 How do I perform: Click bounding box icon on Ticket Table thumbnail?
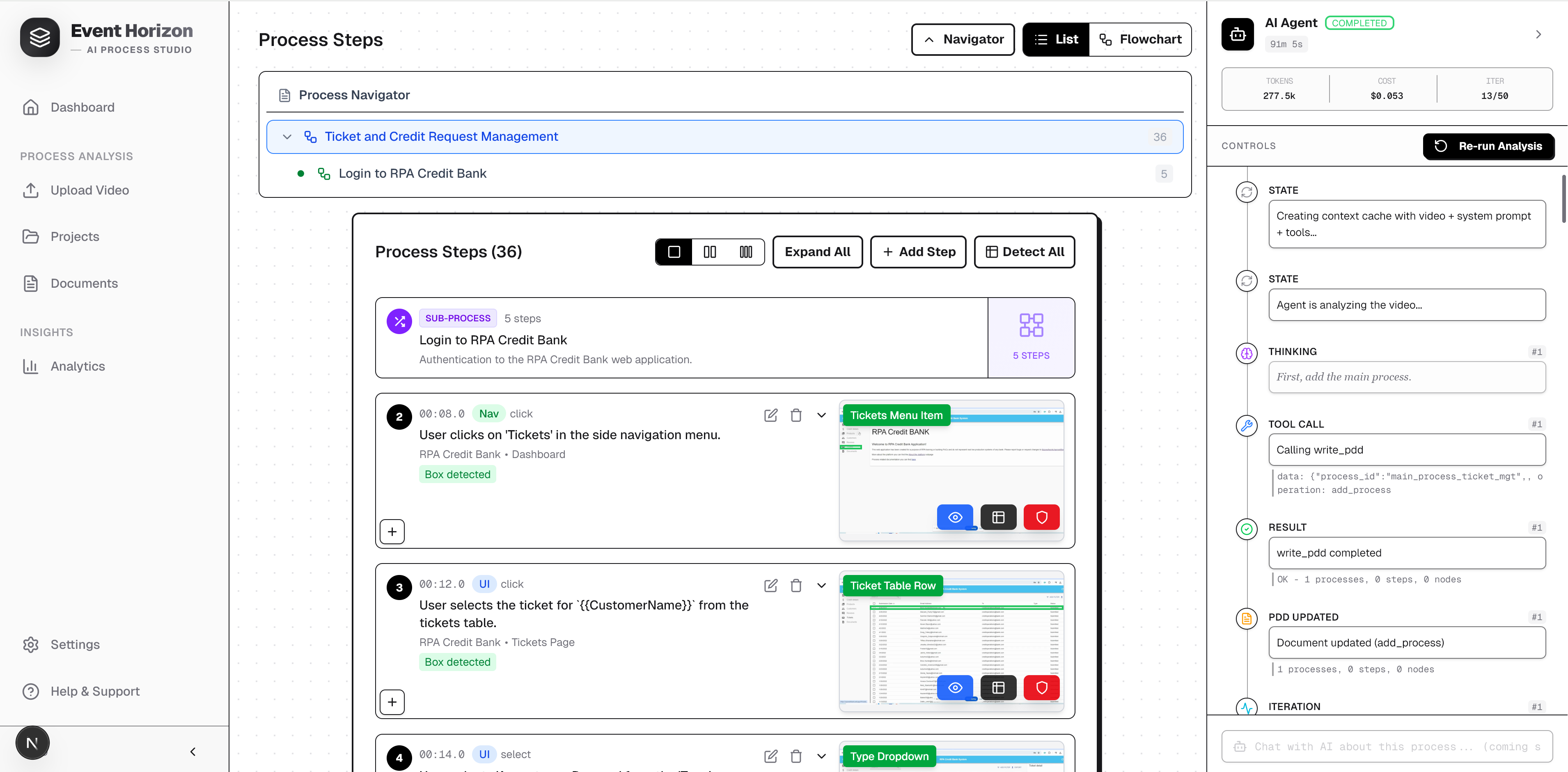998,688
